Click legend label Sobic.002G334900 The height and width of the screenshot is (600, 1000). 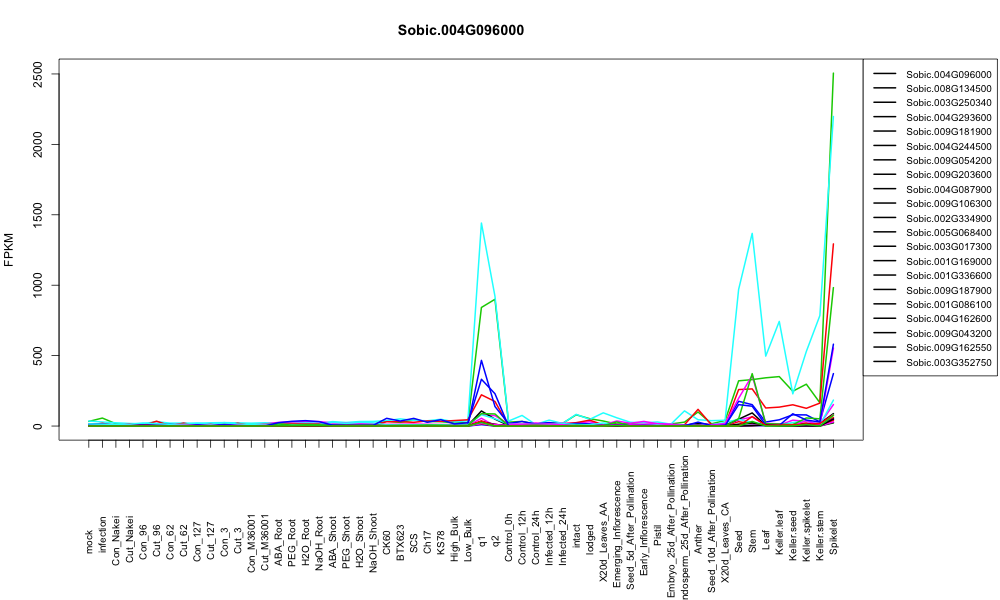949,218
